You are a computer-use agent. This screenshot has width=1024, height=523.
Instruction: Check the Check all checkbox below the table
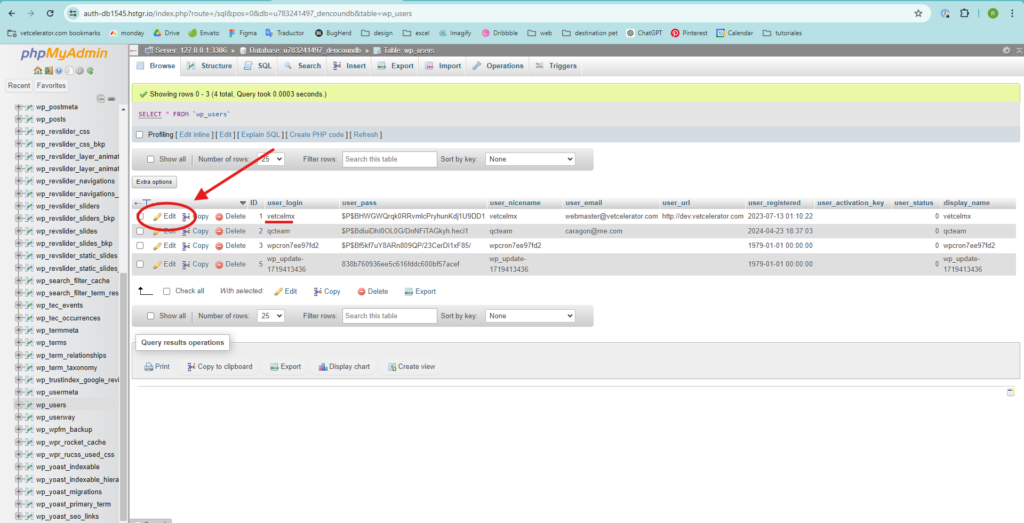(x=166, y=291)
